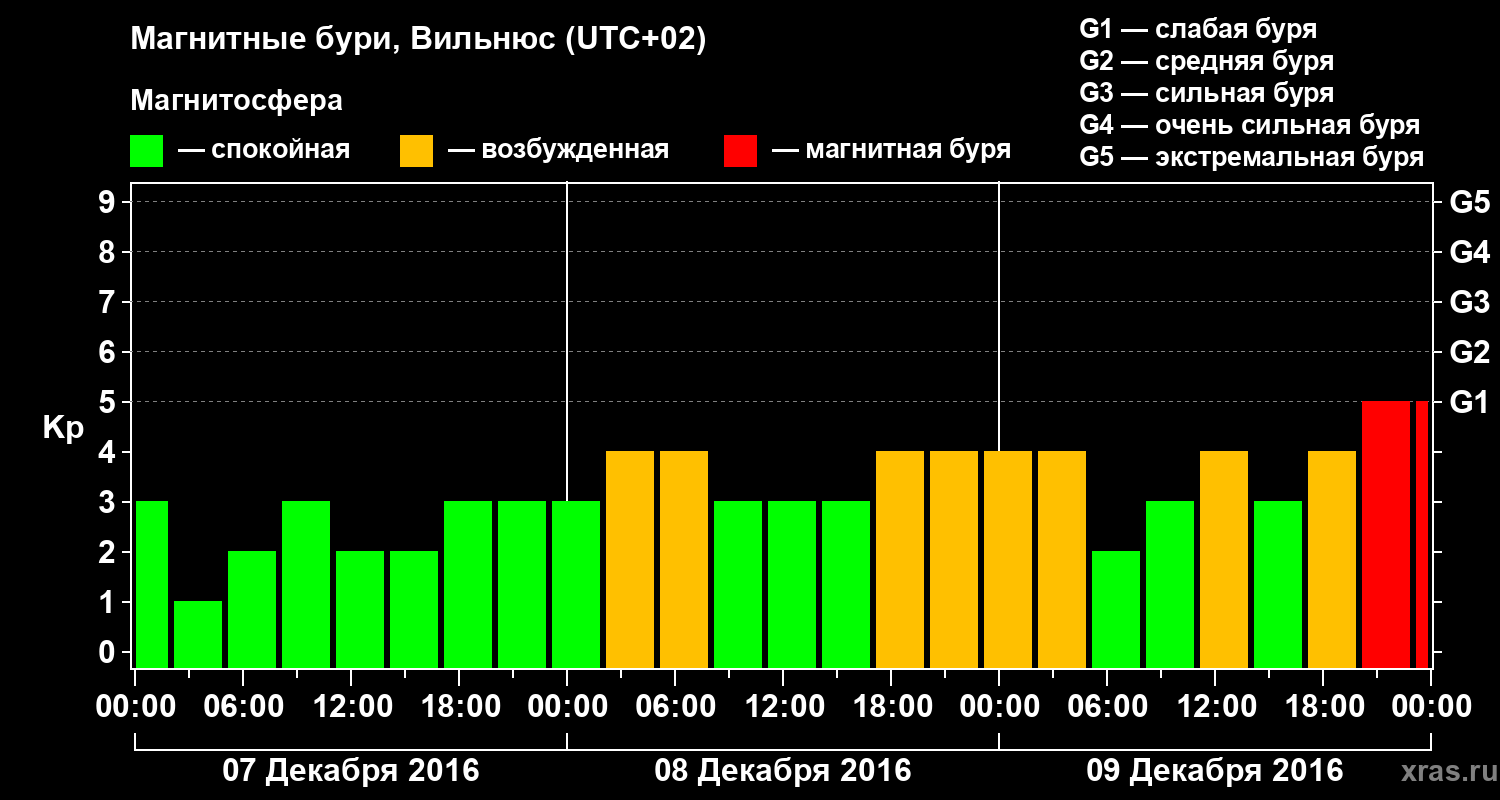Click the green Kp 2 bar on 09 Декабря
Screen dimensions: 1500x800
click(1116, 609)
